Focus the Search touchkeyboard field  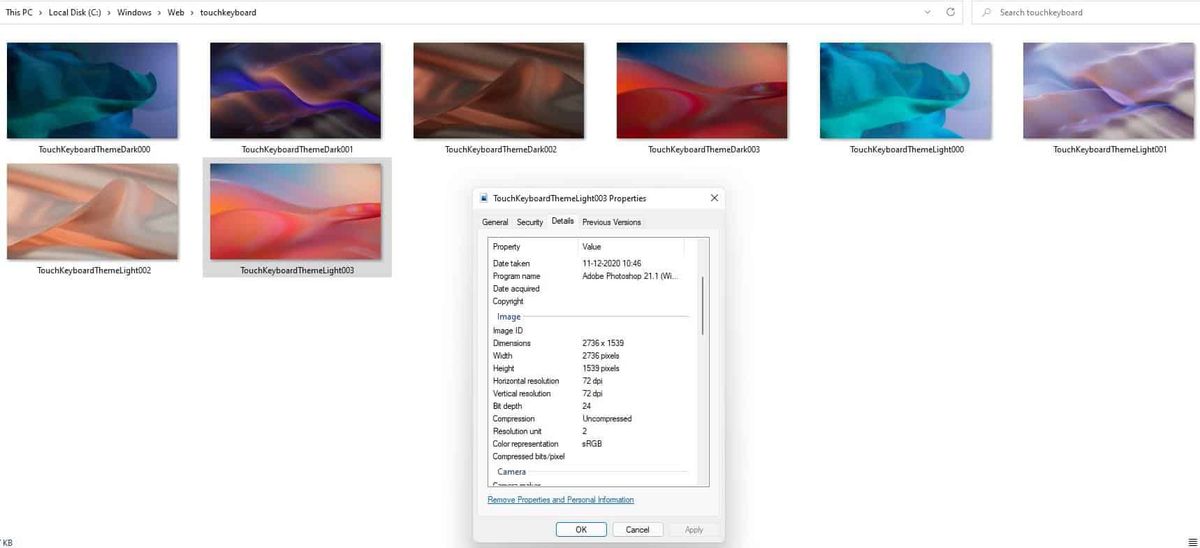click(x=1085, y=12)
